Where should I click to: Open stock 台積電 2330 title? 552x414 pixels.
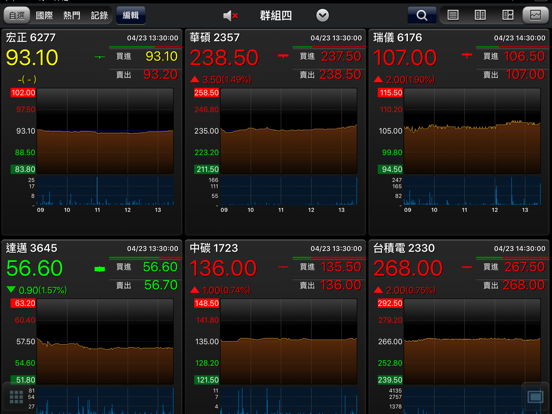(x=404, y=248)
